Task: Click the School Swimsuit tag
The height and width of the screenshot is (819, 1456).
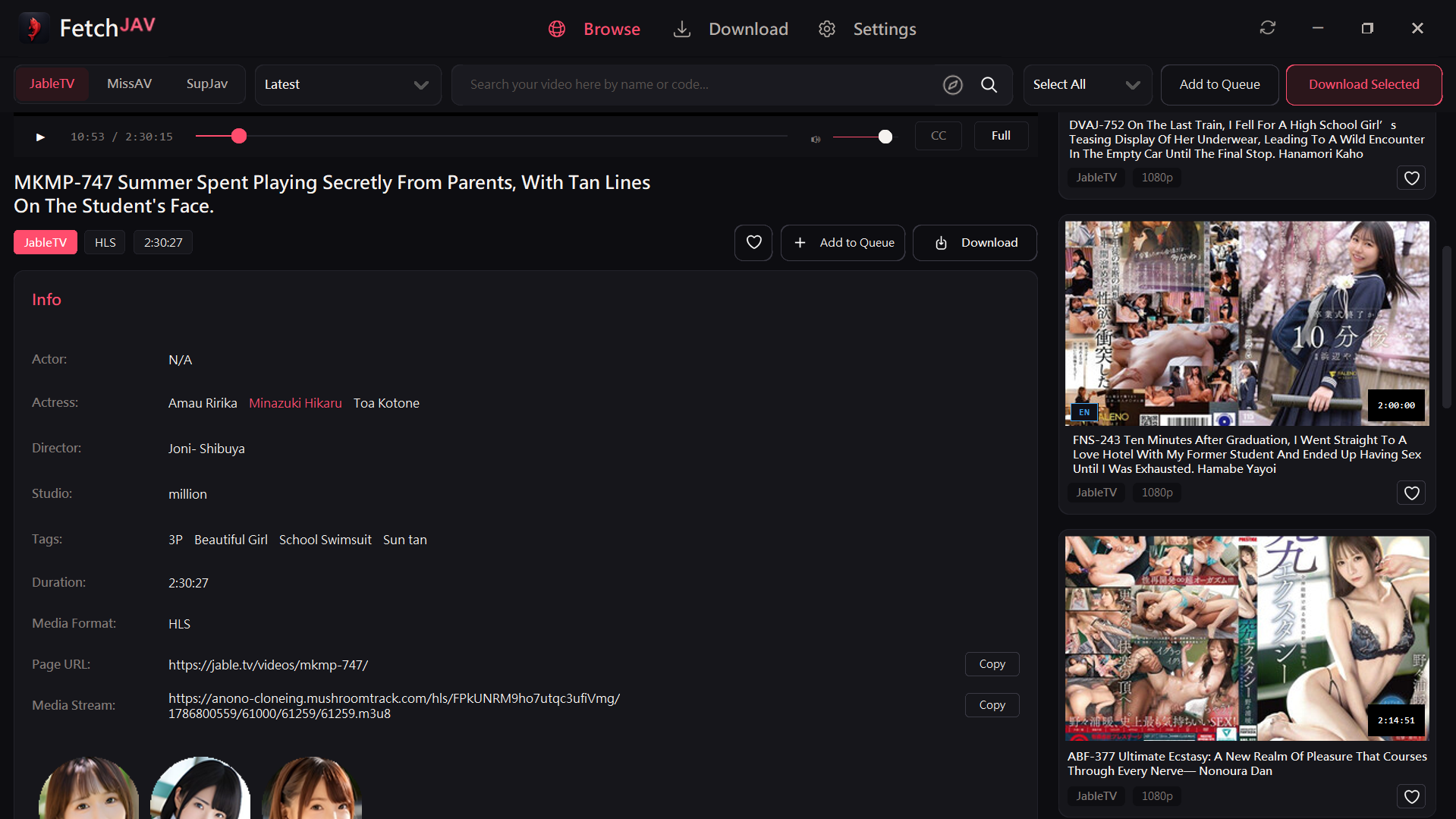Action: click(325, 540)
